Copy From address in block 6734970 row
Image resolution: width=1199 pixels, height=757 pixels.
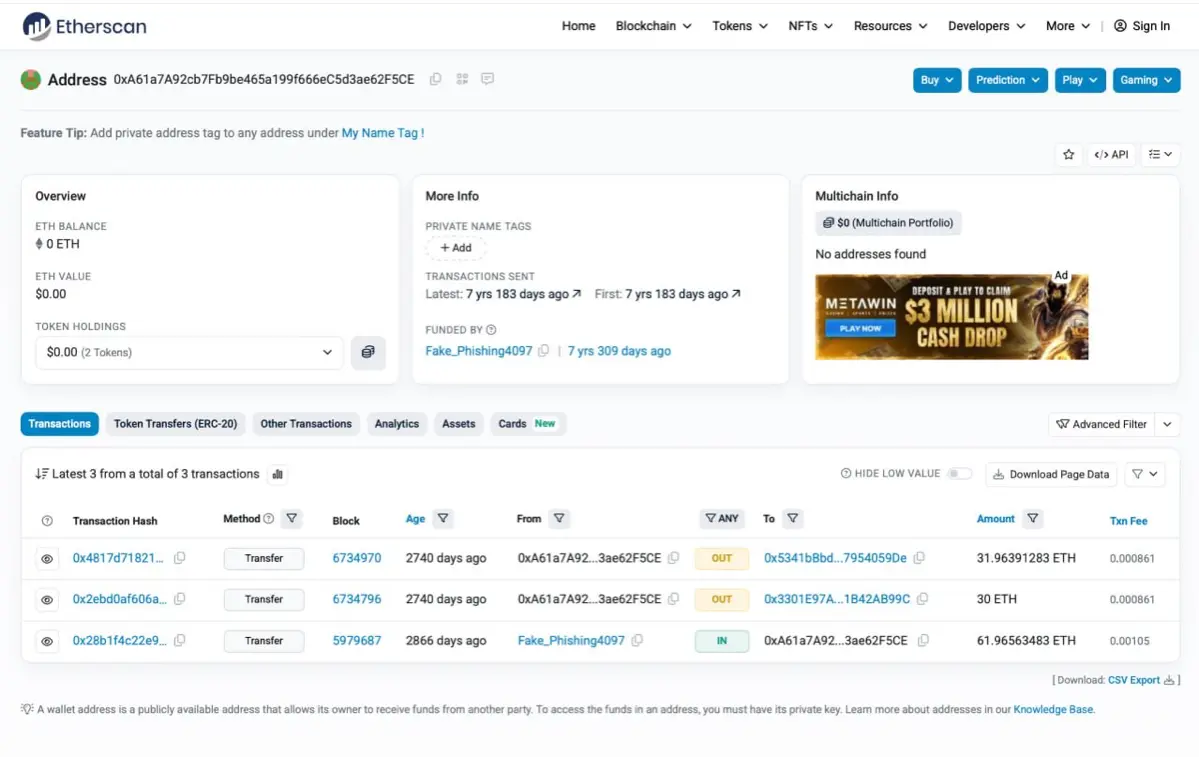coord(673,558)
